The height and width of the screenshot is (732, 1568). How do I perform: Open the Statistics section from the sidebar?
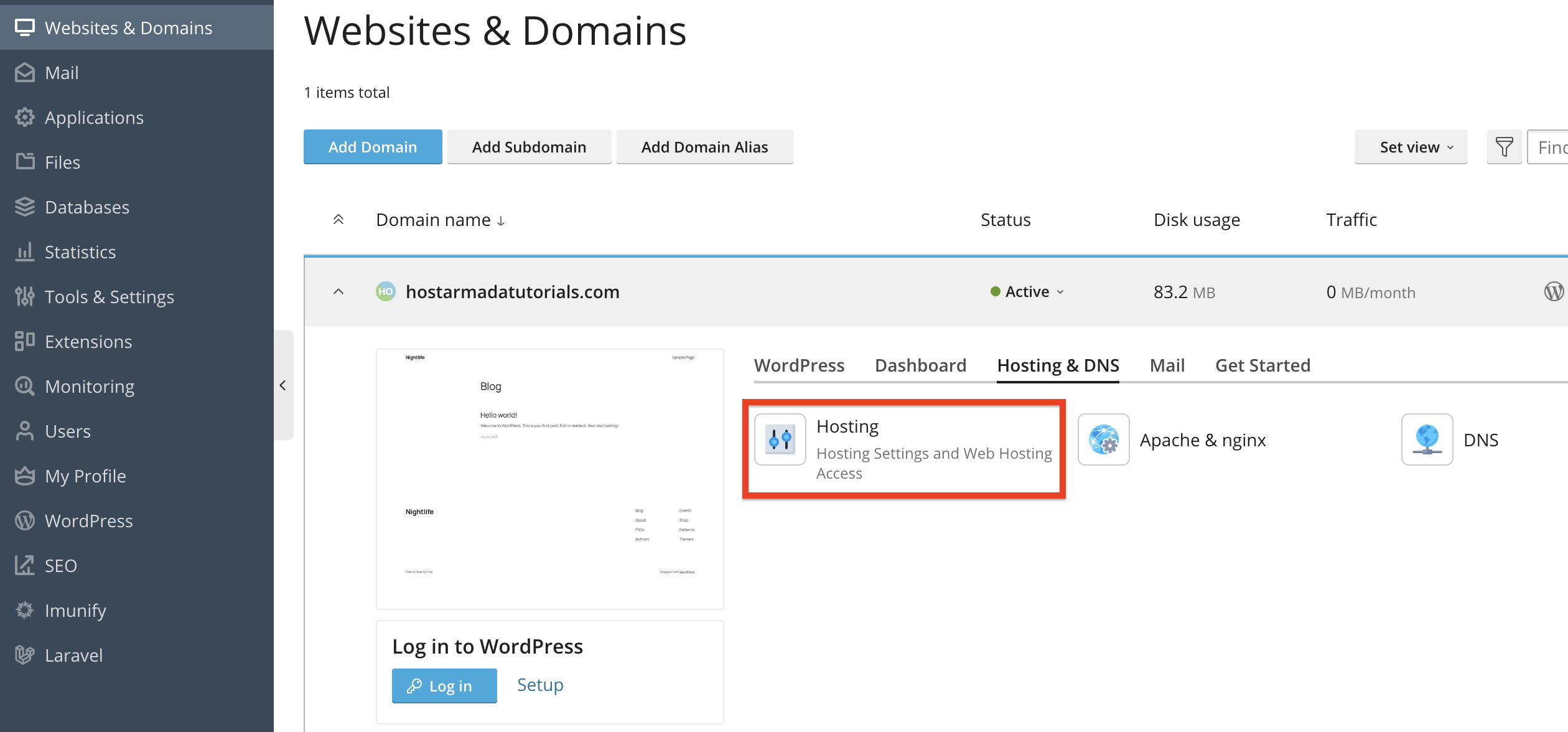click(x=80, y=251)
